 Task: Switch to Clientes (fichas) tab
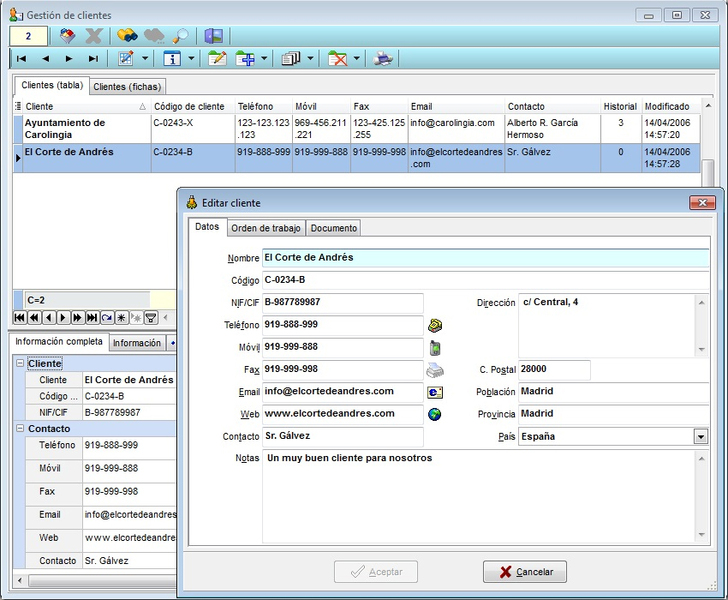tap(127, 87)
